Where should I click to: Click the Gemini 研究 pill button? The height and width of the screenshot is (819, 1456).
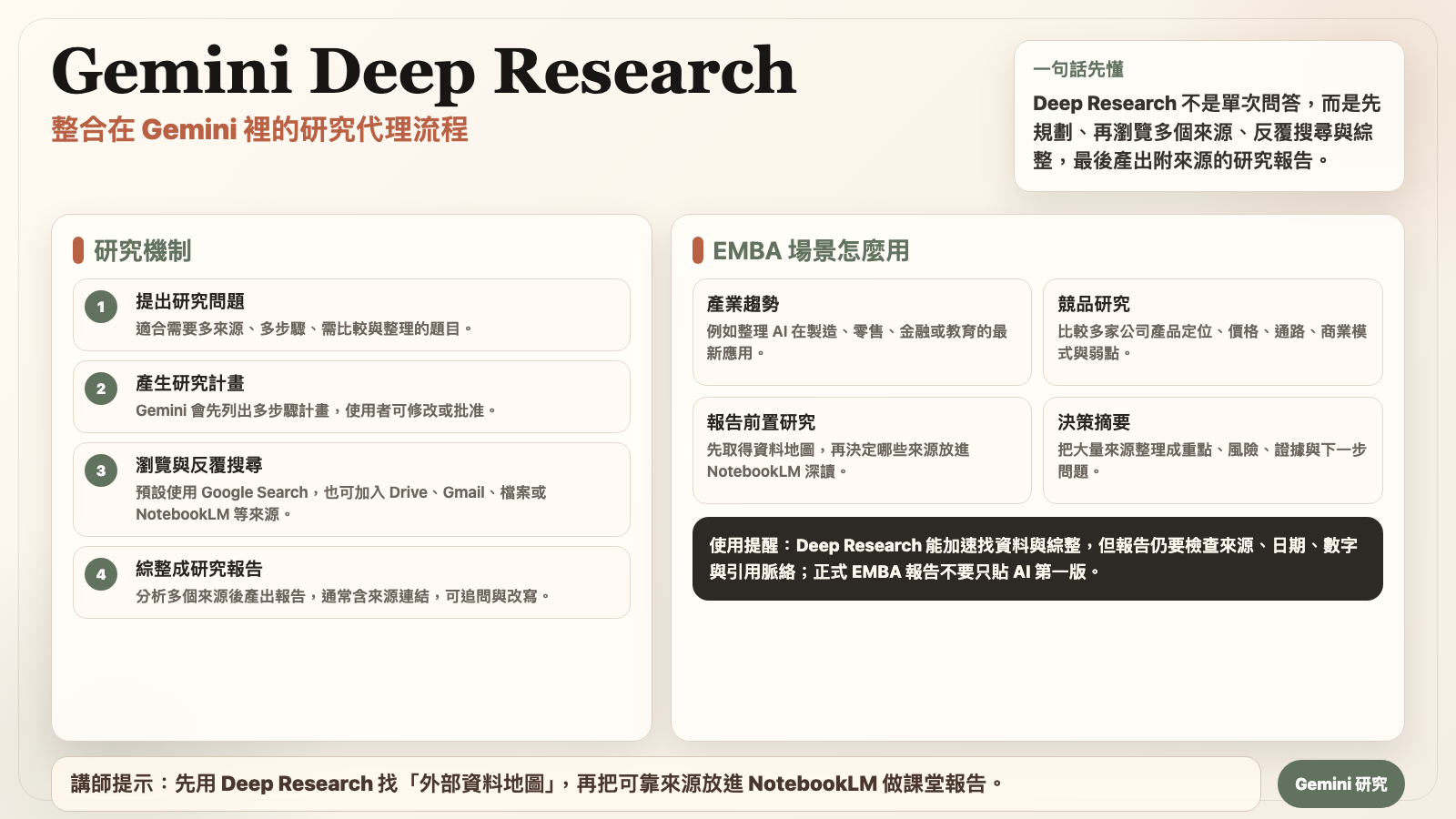[1340, 784]
